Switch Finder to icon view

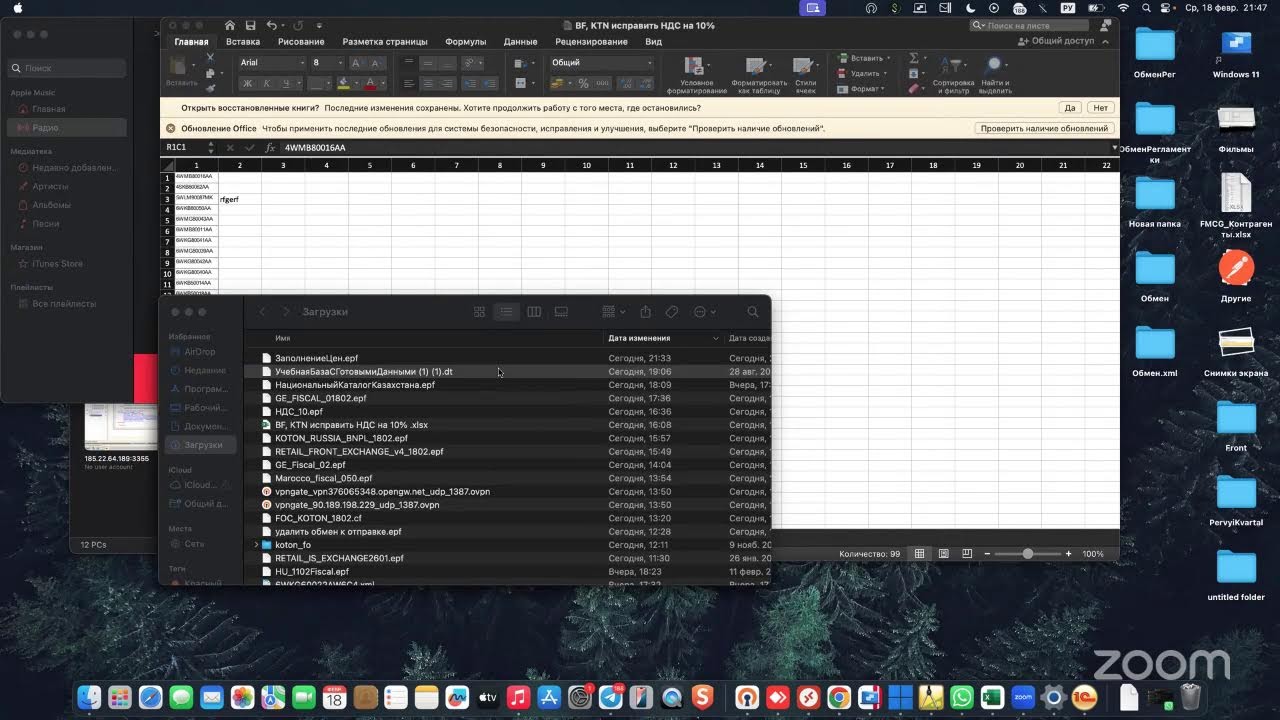click(479, 312)
